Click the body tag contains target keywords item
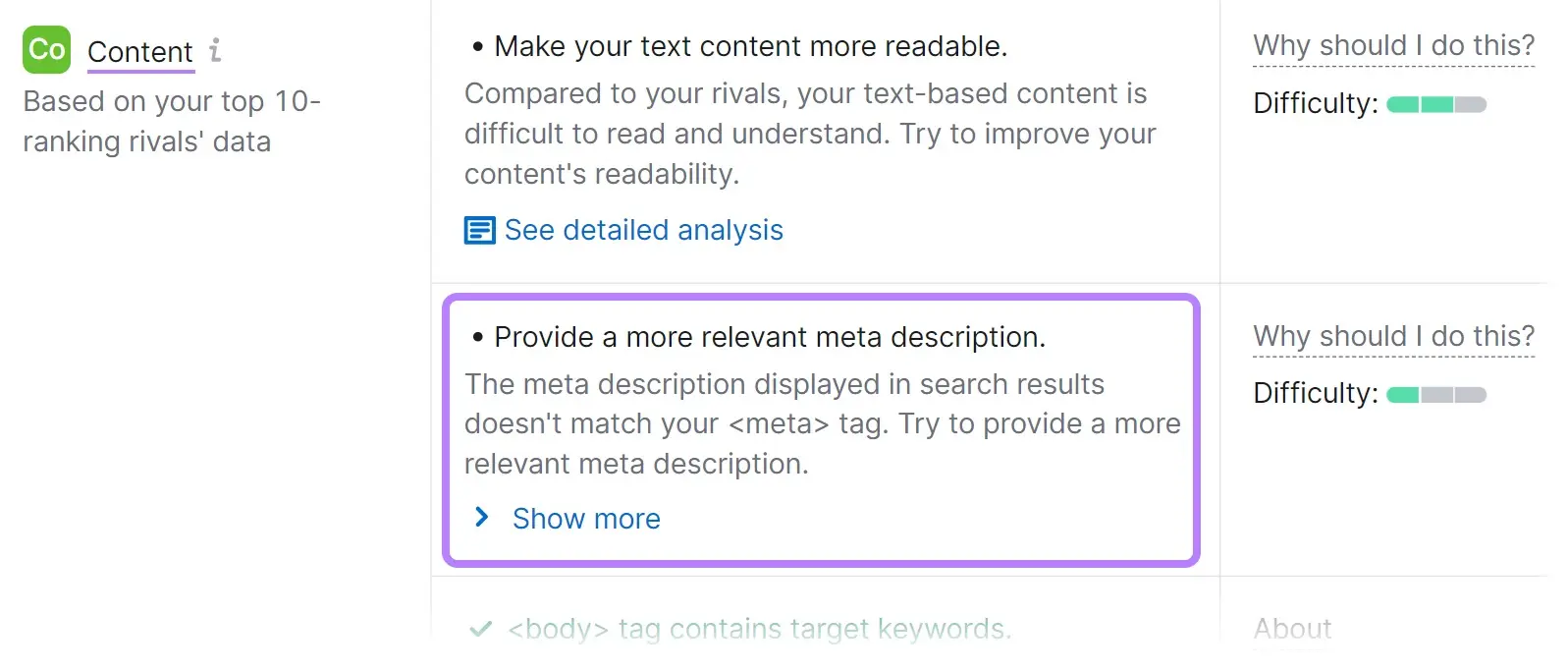 tap(758, 628)
